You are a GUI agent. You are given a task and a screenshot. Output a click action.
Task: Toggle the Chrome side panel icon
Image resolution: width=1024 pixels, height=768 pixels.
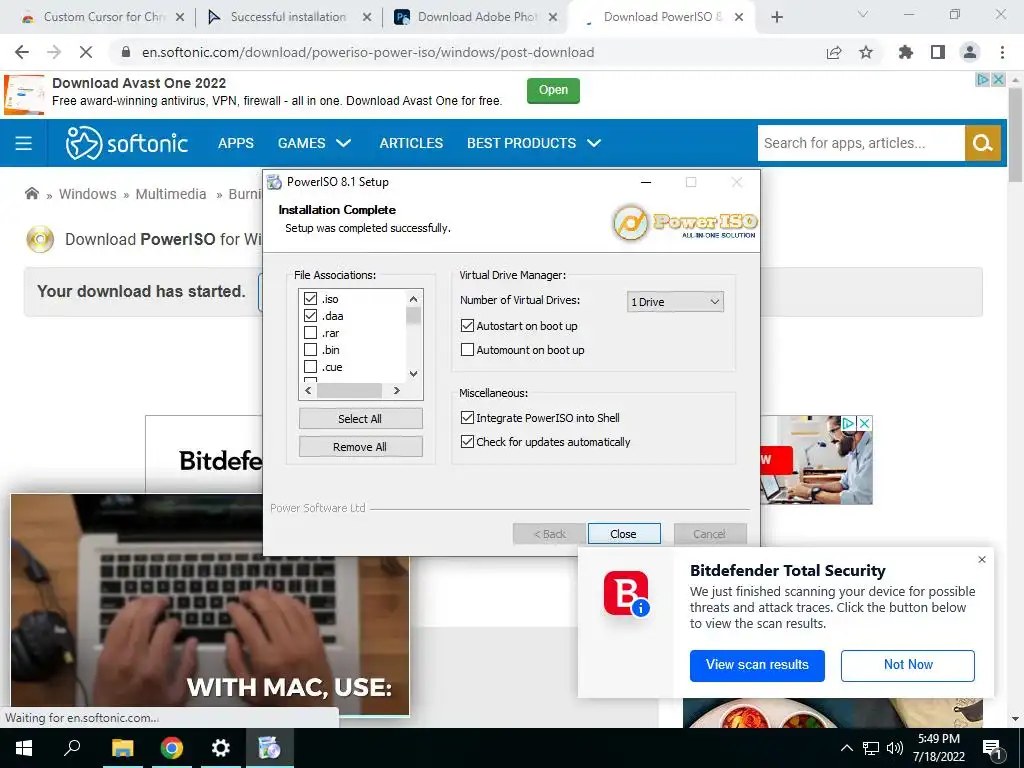[938, 52]
